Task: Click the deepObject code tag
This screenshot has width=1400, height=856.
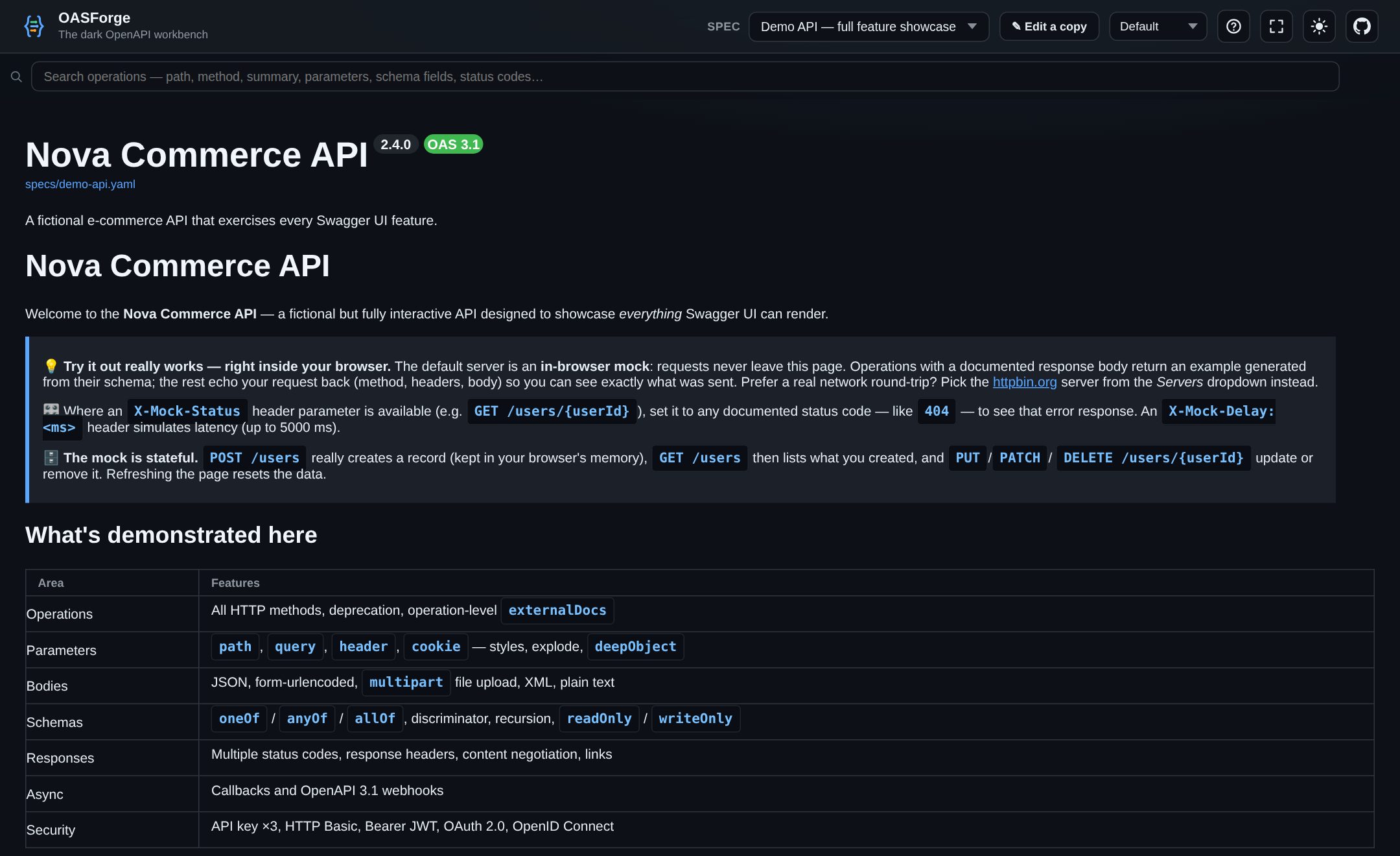Action: tap(635, 647)
